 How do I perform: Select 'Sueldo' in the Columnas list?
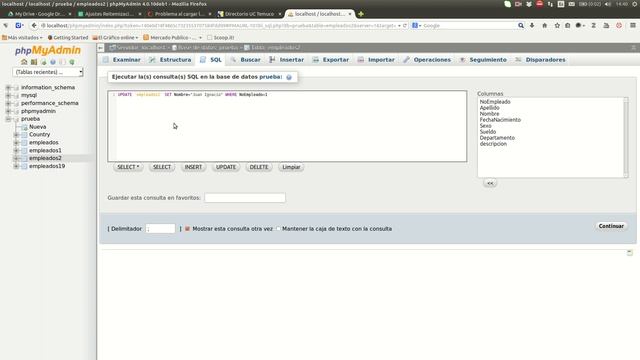coord(488,132)
